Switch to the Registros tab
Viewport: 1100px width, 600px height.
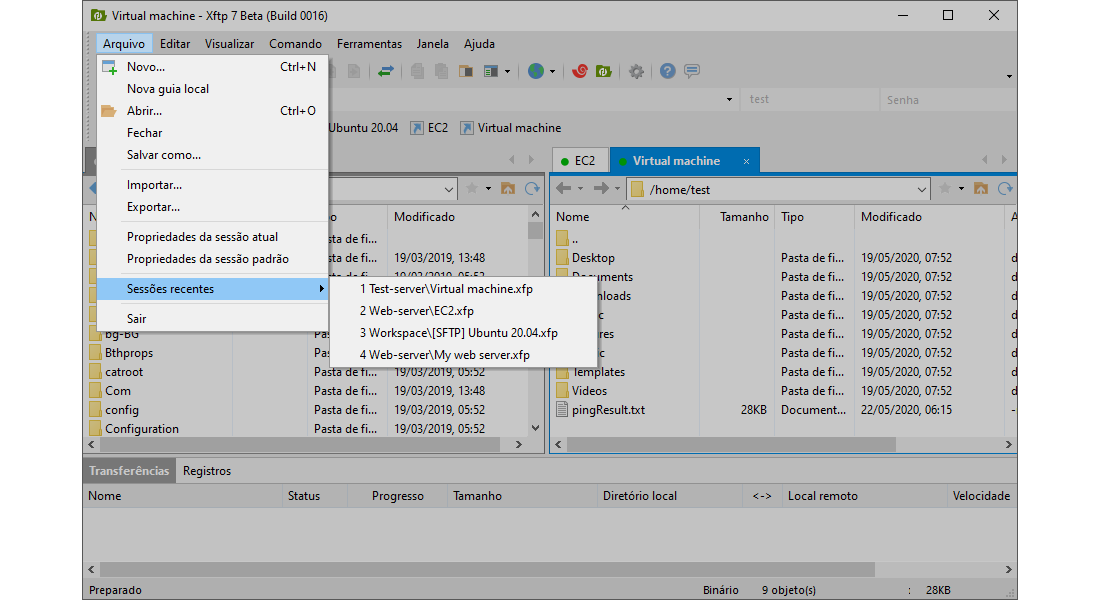[x=207, y=471]
